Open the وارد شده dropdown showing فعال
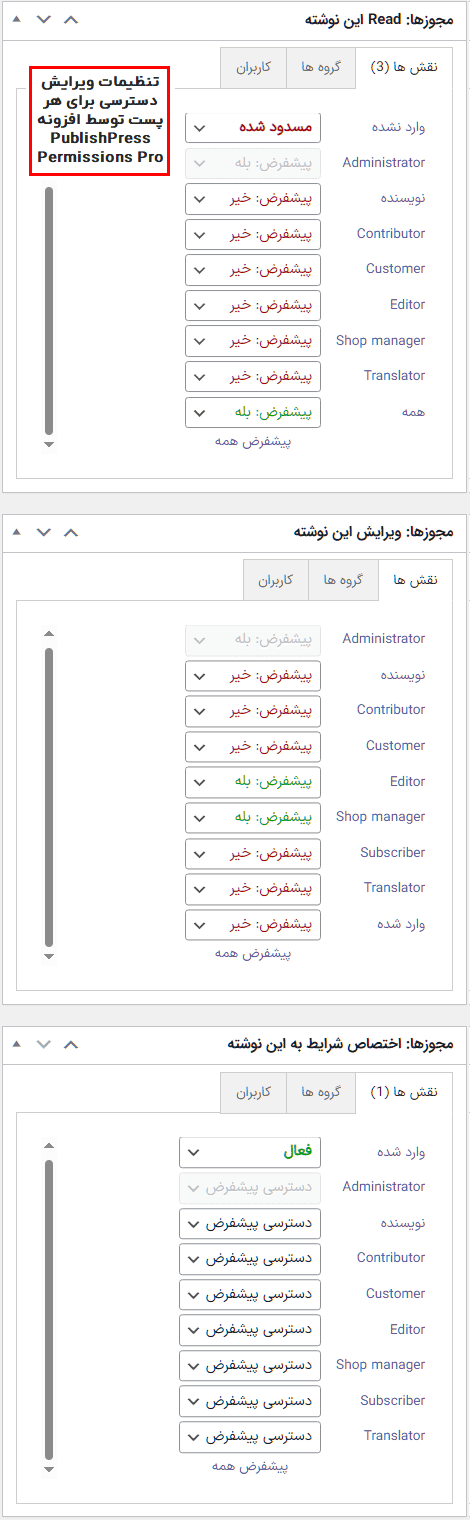Image resolution: width=470 pixels, height=1520 pixels. pos(250,1152)
